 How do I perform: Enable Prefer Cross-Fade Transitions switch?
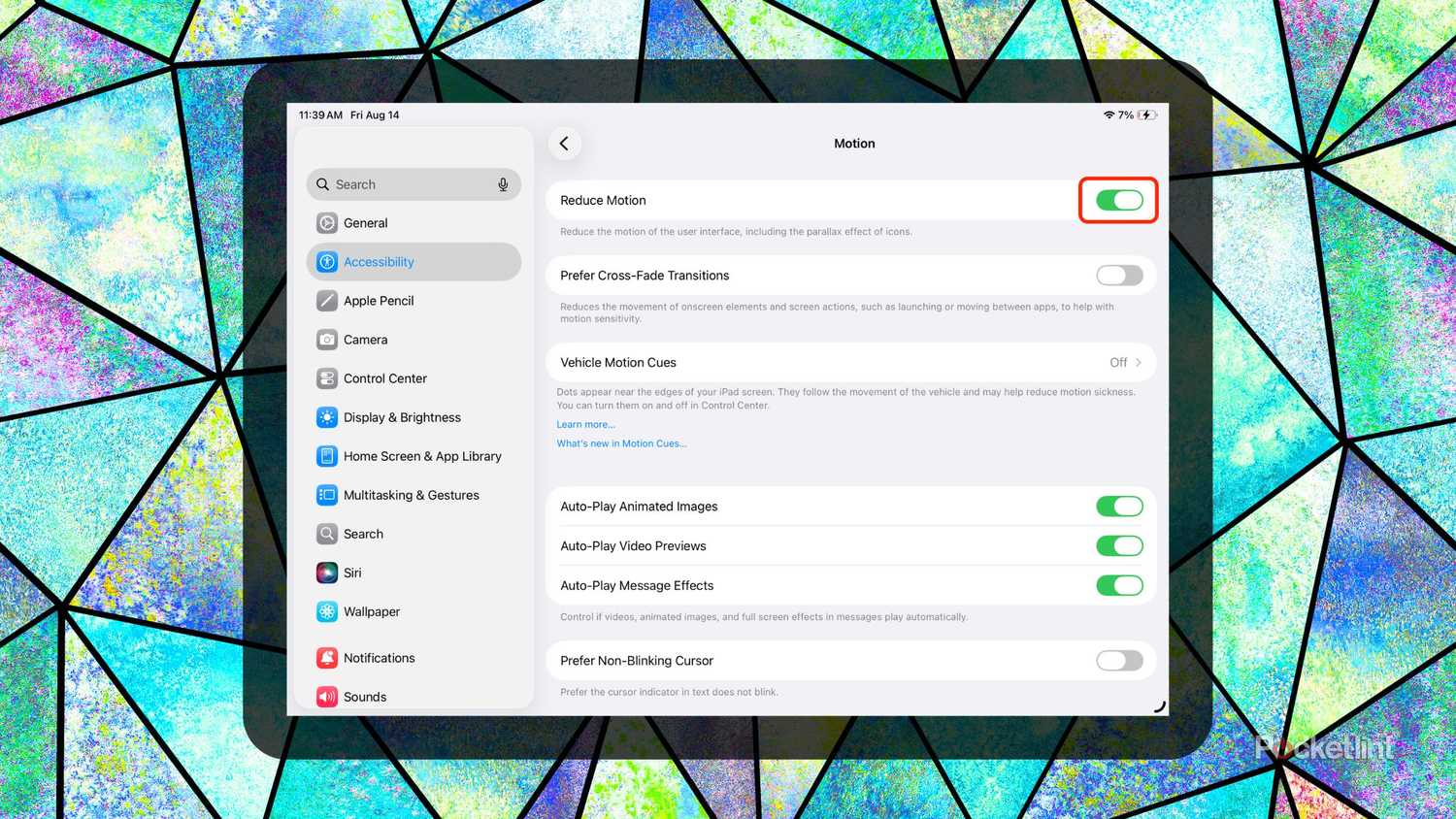pyautogui.click(x=1119, y=276)
